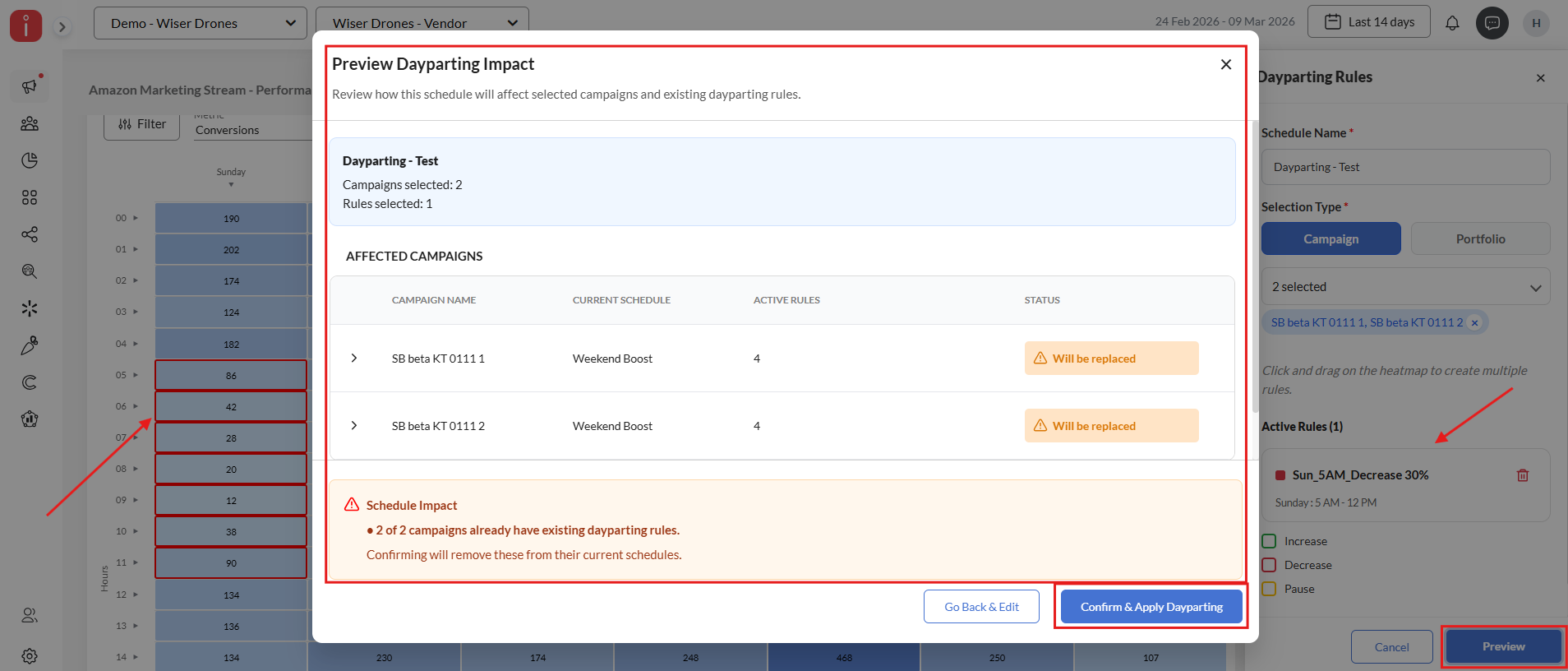Check the Pause checkbox
Viewport: 1568px width, 671px height.
tap(1269, 589)
